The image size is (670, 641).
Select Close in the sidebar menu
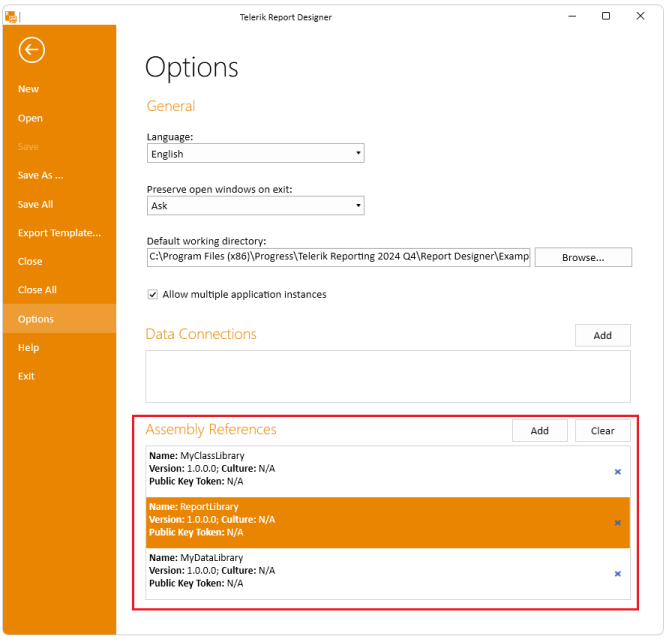pos(30,262)
